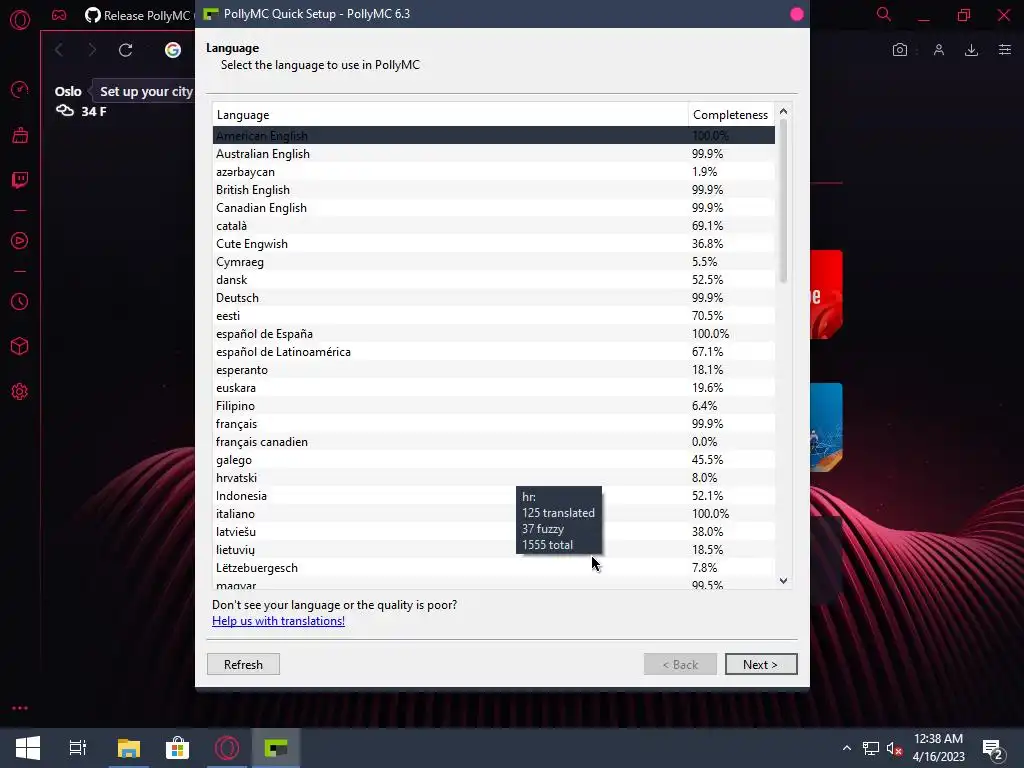Take a snapshot with camera icon
The width and height of the screenshot is (1024, 768).
click(900, 50)
